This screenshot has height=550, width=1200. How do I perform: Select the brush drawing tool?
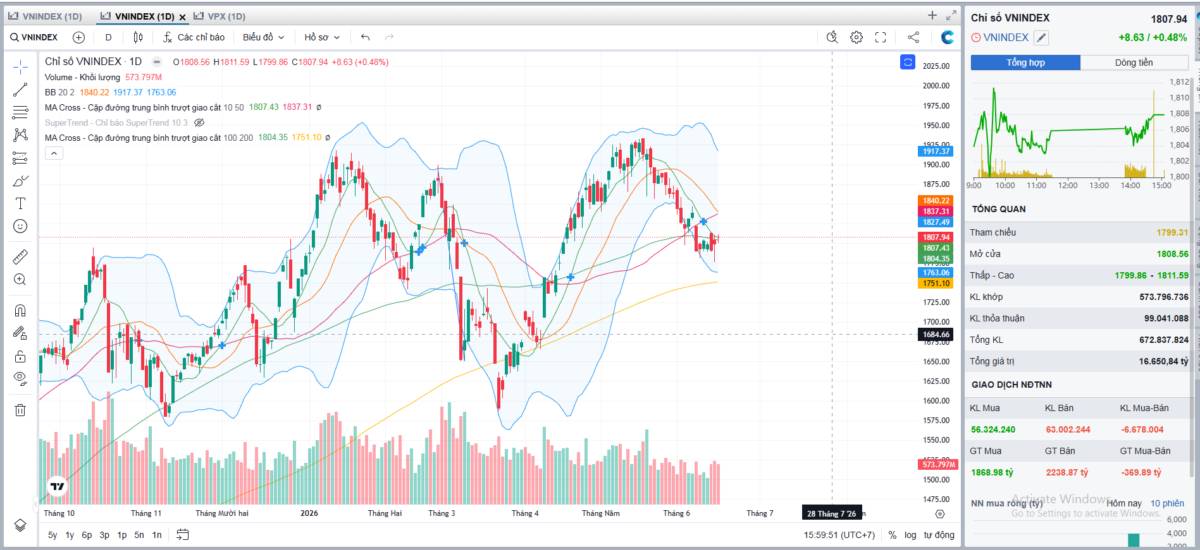(x=19, y=181)
